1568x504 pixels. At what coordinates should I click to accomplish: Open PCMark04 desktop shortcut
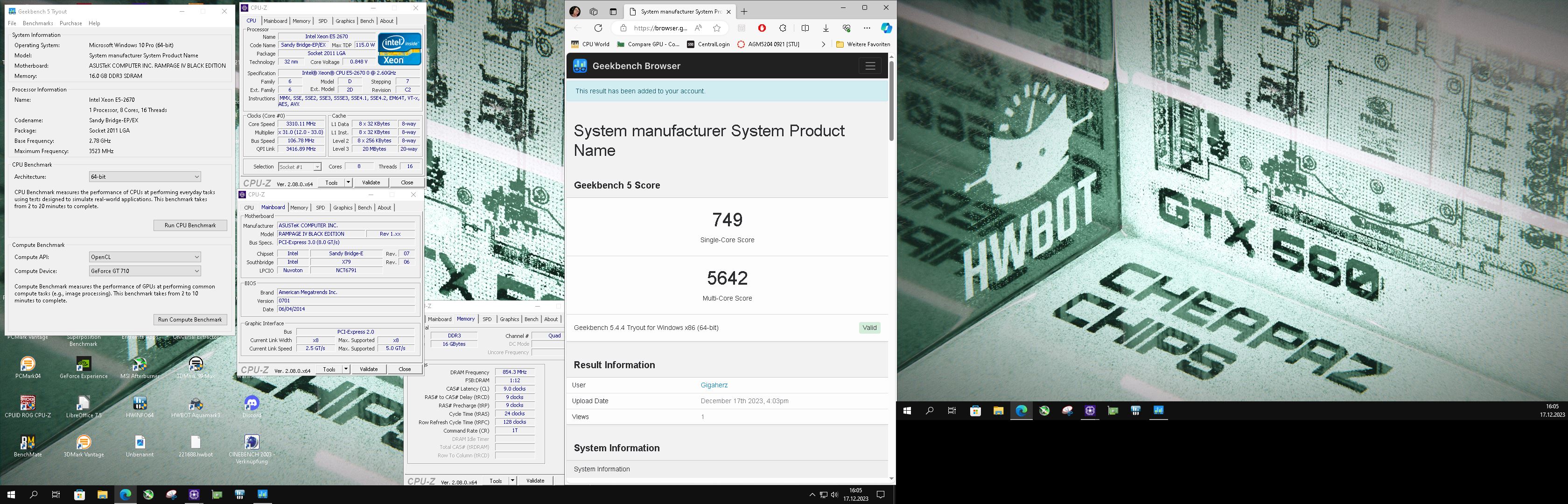point(28,367)
